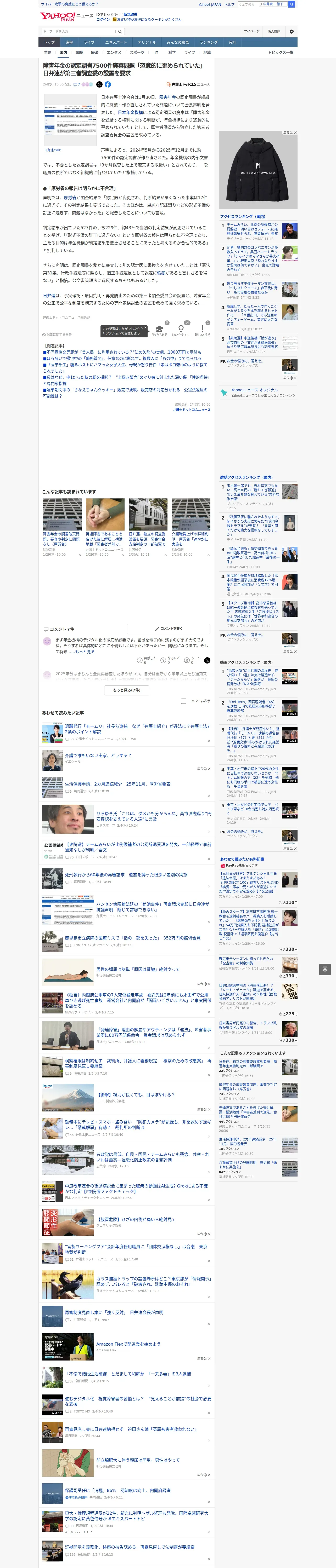
Task: Open 死刑執行から60年後の再審請求 article
Action: 126,875
